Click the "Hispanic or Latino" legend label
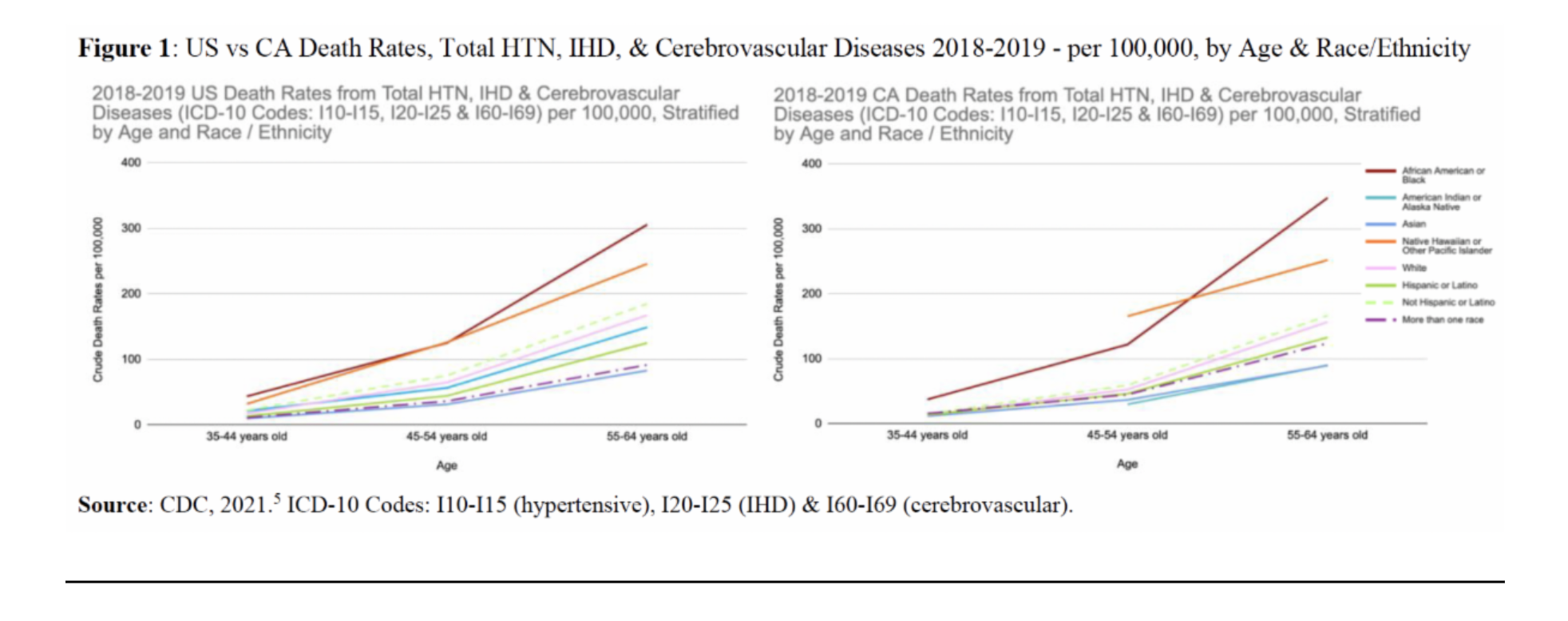 (1439, 285)
